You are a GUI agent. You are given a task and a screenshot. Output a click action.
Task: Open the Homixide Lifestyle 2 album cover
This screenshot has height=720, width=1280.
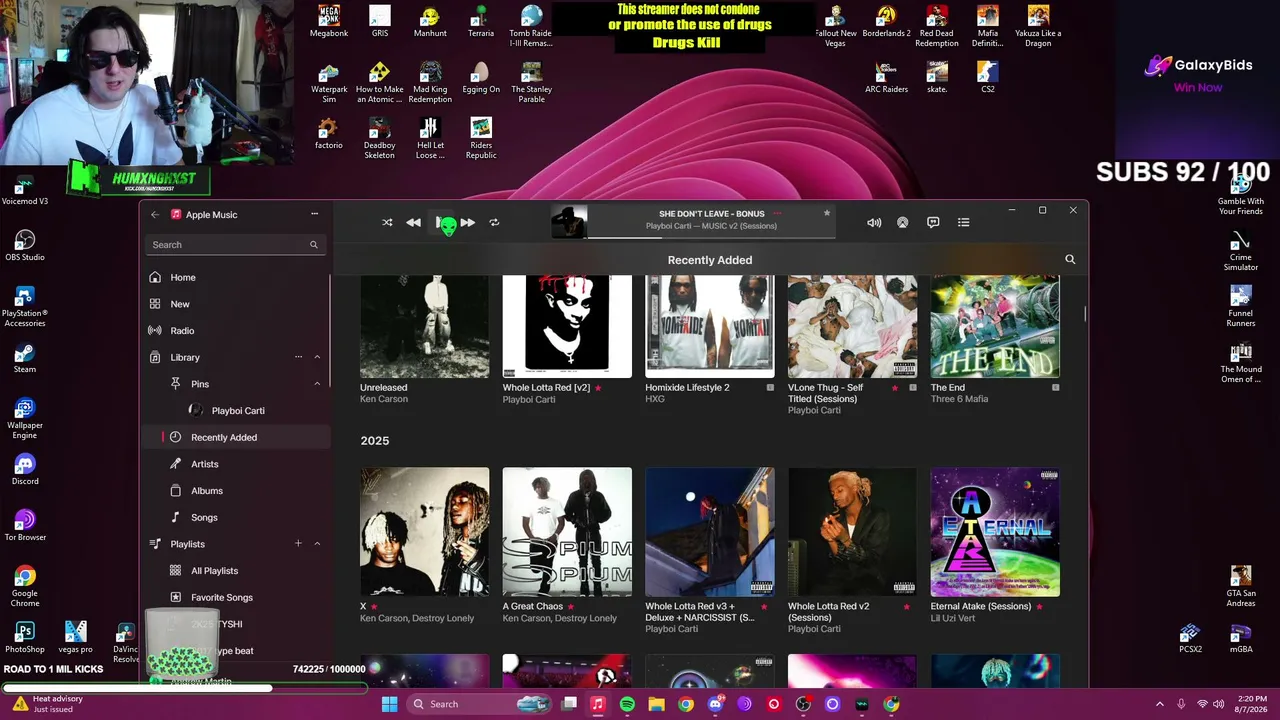710,326
